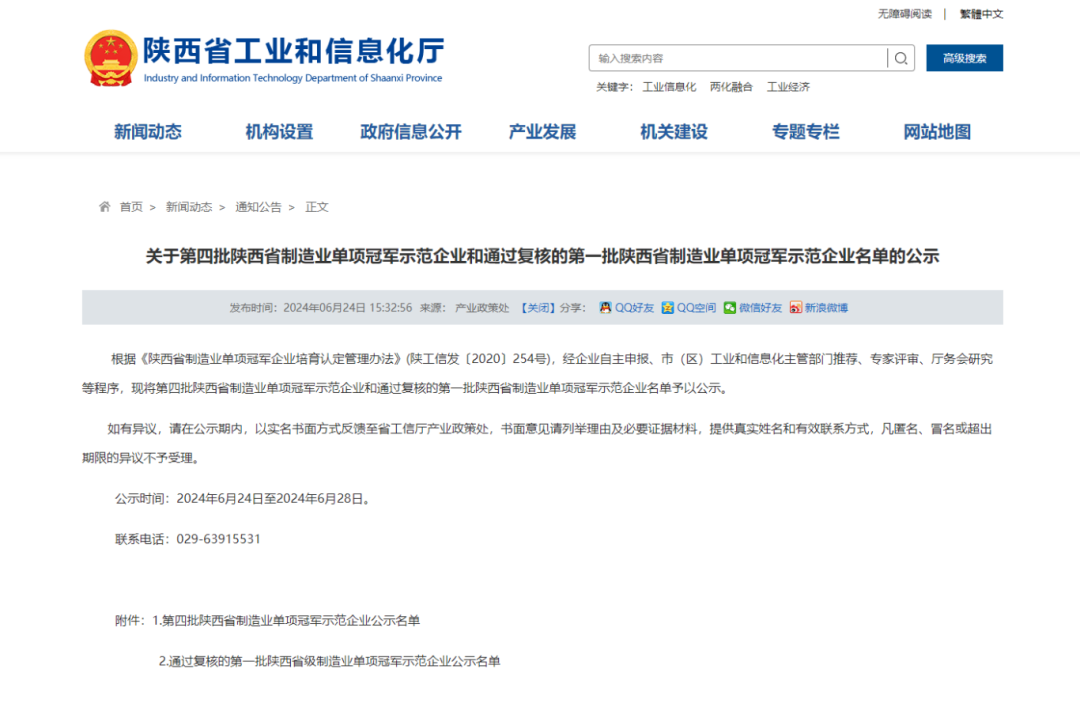This screenshot has width=1080, height=703.
Task: Open attachment 1 第四批 enterprise list
Action: 290,620
